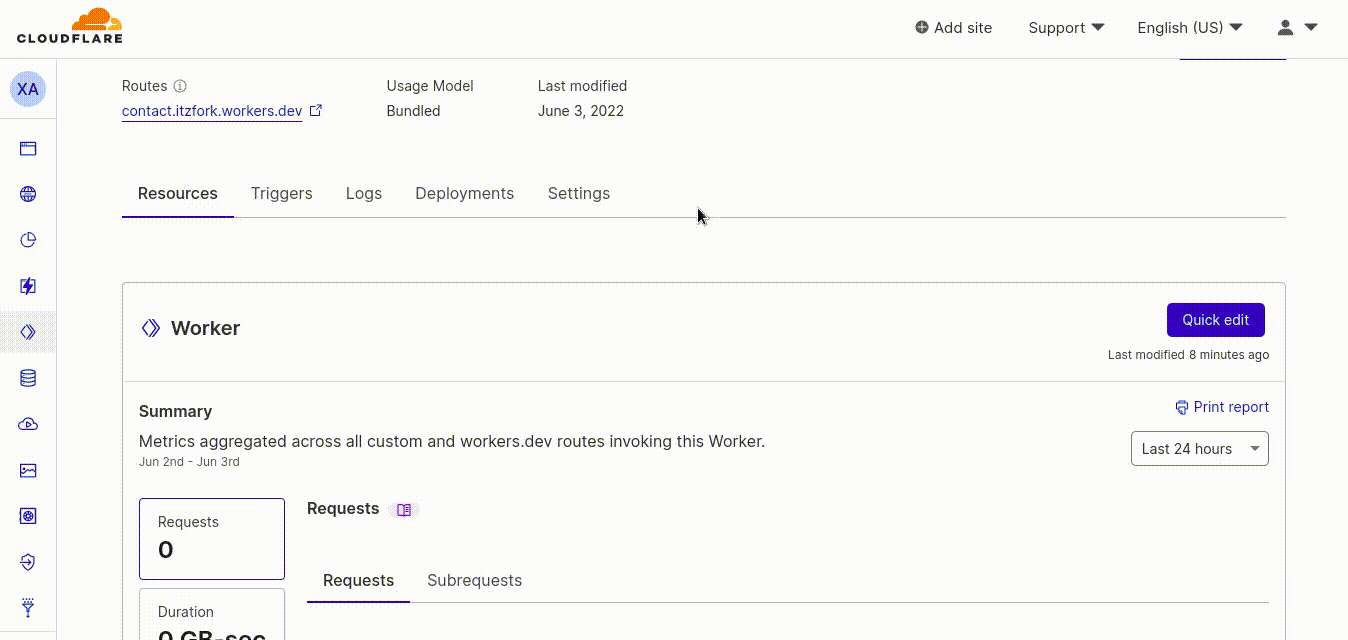The image size is (1348, 640).
Task: Click the printer icon for Print report
Action: 1182,407
